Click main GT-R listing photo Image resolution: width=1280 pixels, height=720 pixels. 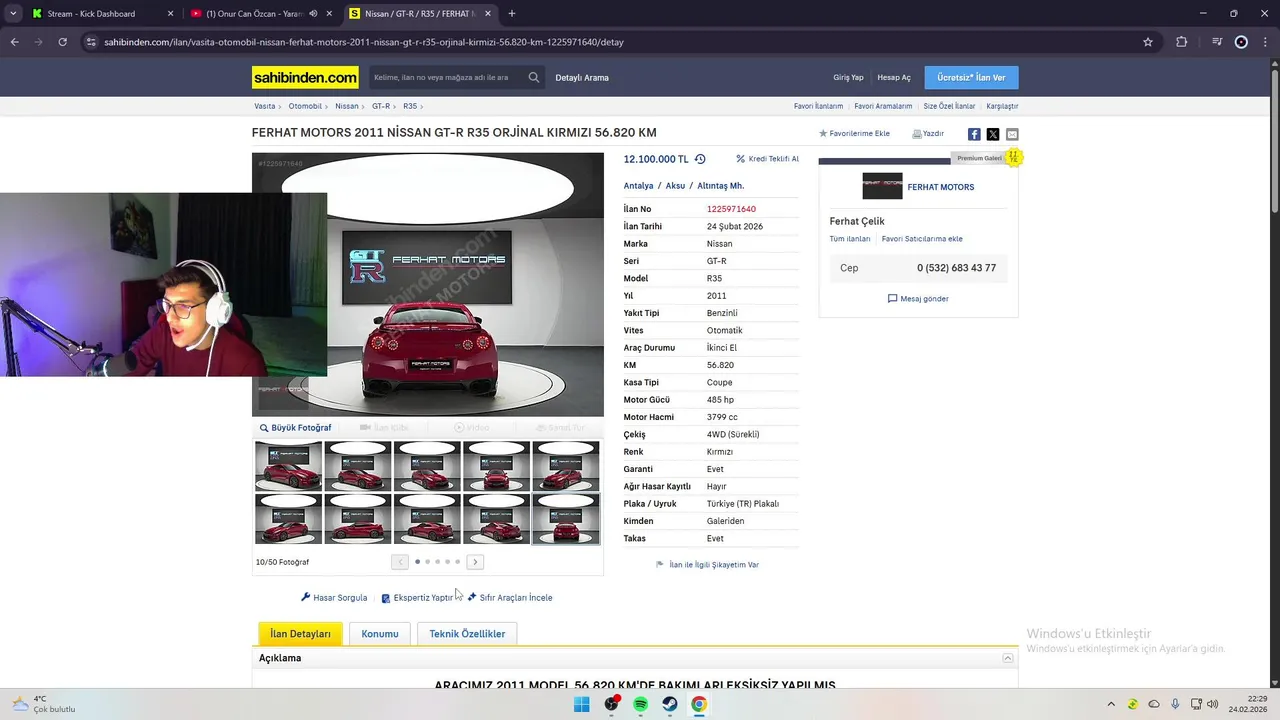(428, 284)
